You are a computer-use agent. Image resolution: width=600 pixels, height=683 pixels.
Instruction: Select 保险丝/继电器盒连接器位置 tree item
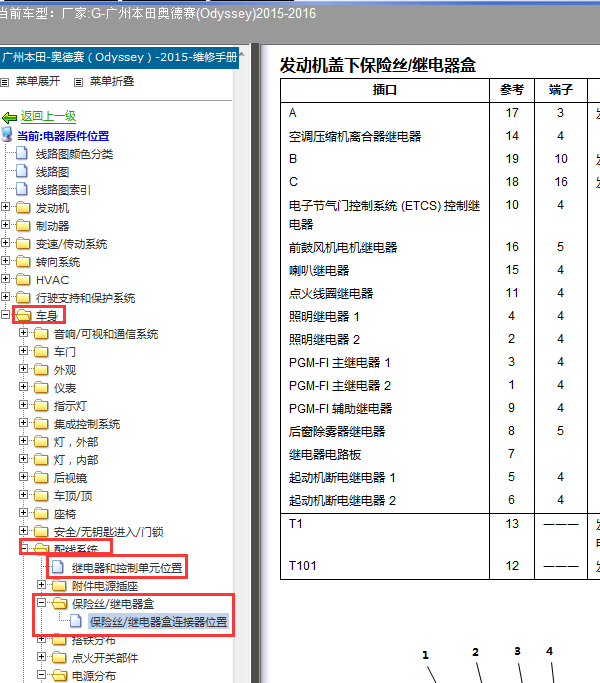[x=159, y=622]
